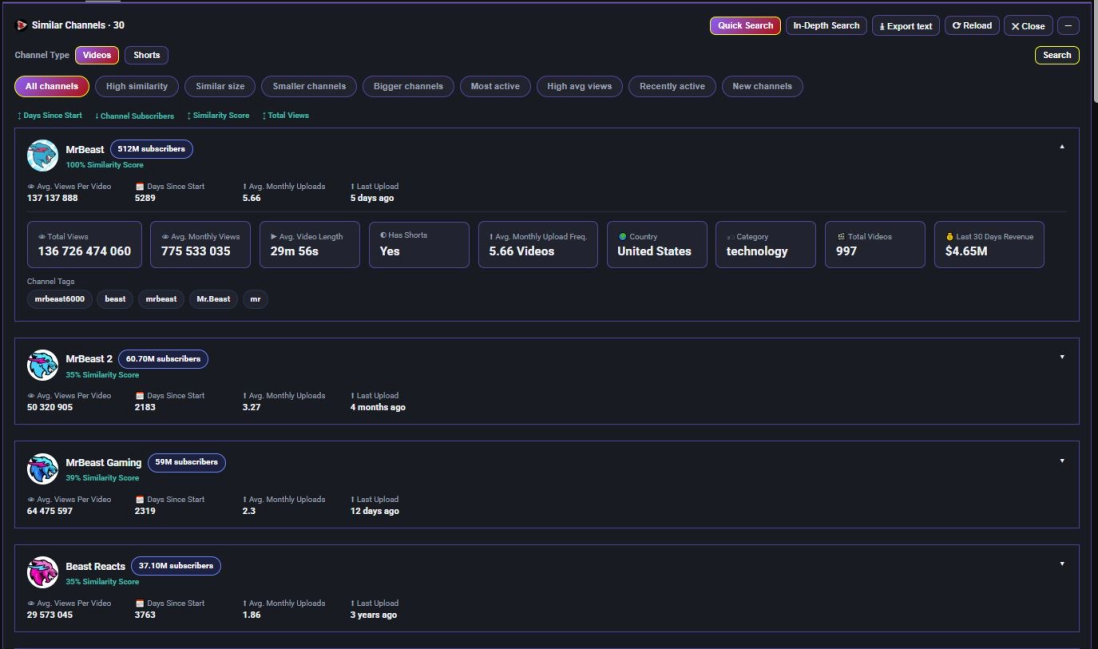1098x649 pixels.
Task: Click the 4 months ago upload text
Action: coord(377,407)
